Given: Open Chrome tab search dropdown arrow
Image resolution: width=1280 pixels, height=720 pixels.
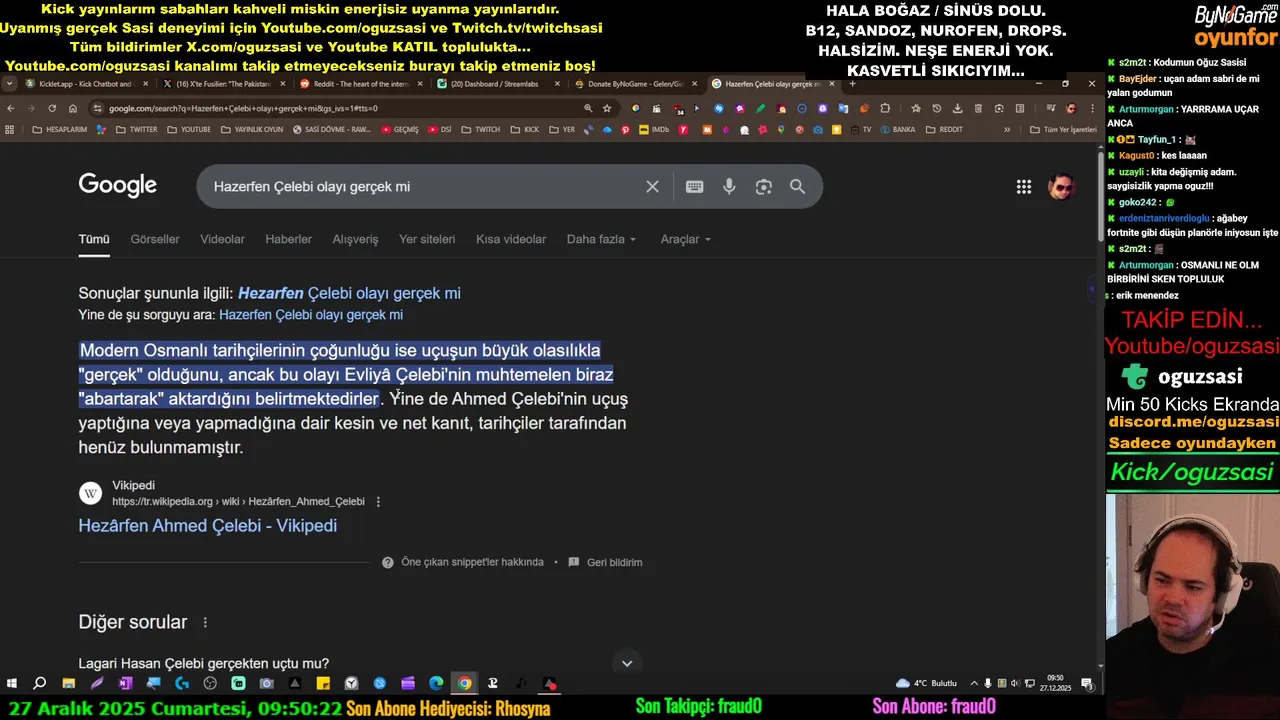Looking at the screenshot, I should coord(10,84).
